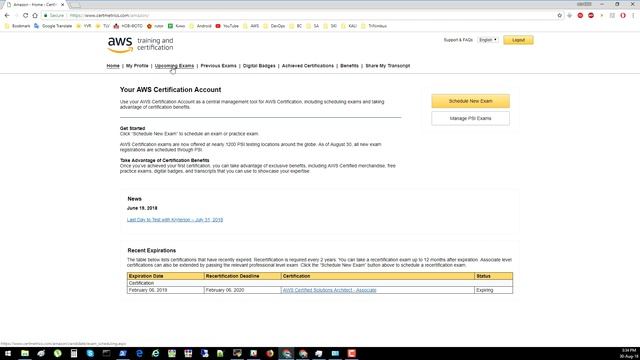Open Firefox from the taskbar
The width and height of the screenshot is (640, 360).
(x=270, y=353)
